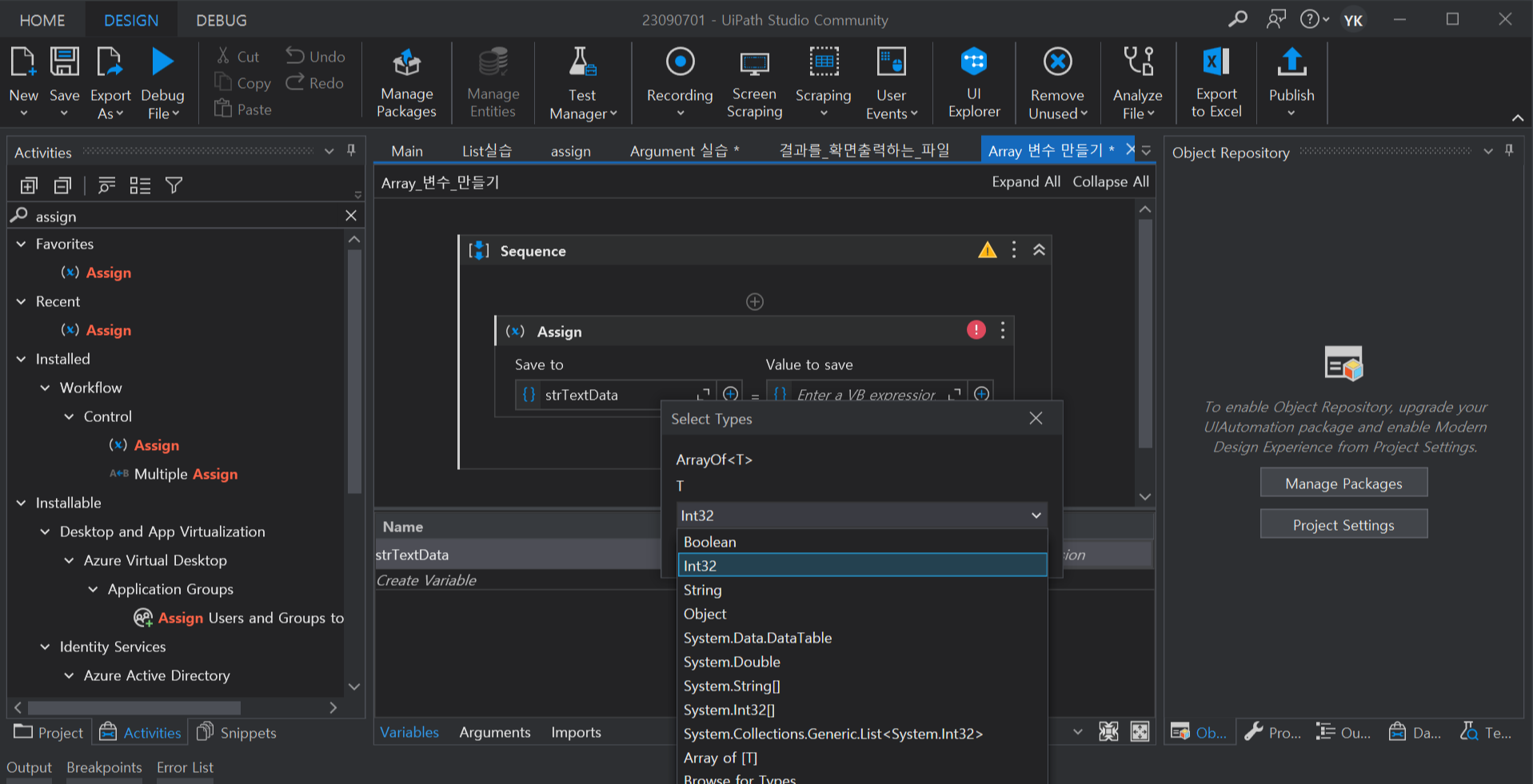Select Boolean in type list

coord(862,542)
